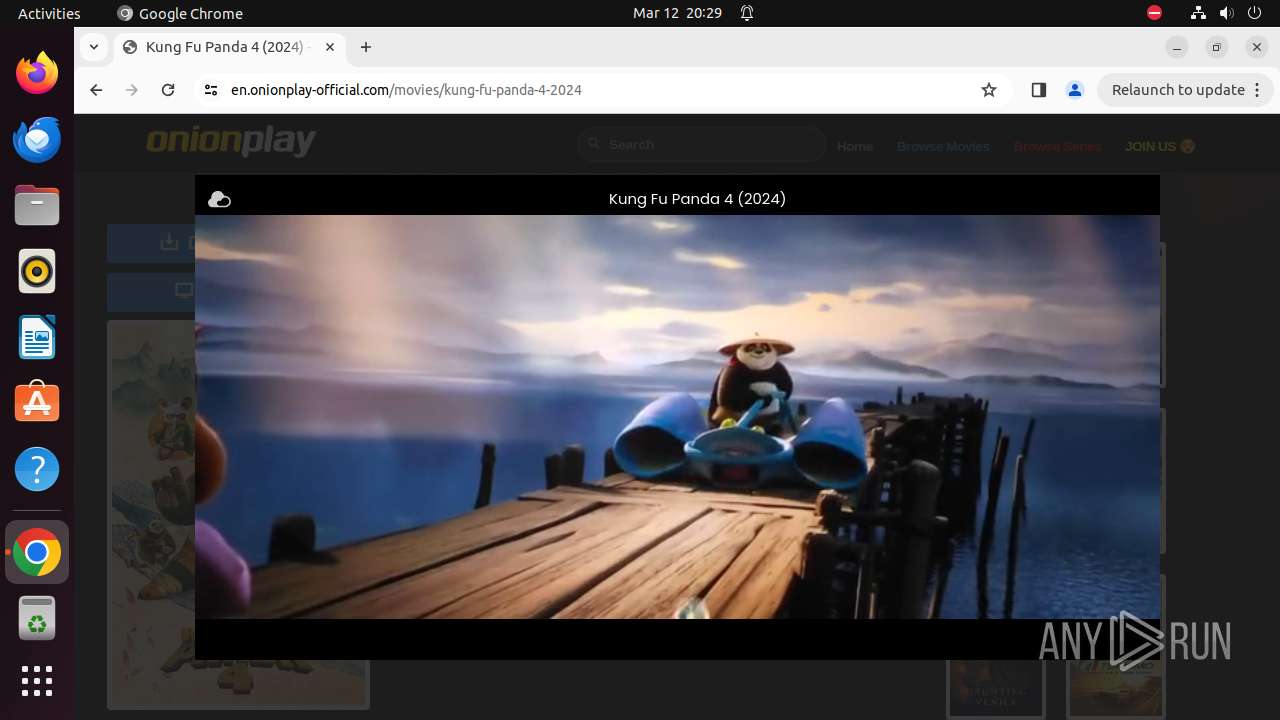Screen dimensions: 1280x720
Task: Click Relaunch to update button
Action: pyautogui.click(x=1185, y=90)
